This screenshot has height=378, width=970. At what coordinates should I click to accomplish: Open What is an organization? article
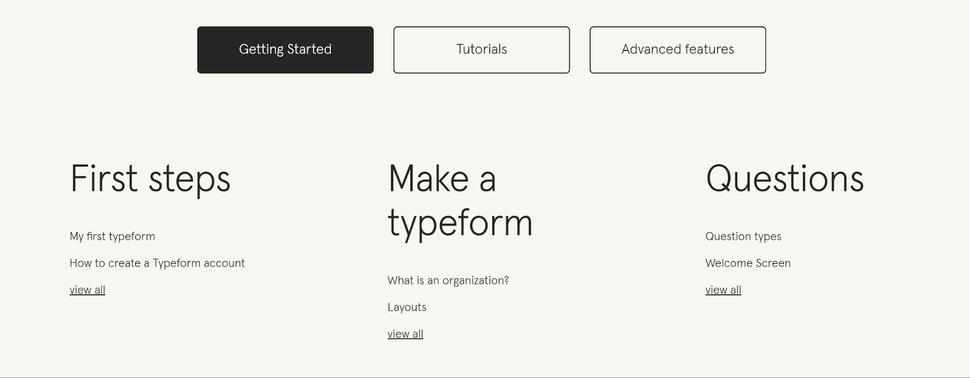click(448, 280)
